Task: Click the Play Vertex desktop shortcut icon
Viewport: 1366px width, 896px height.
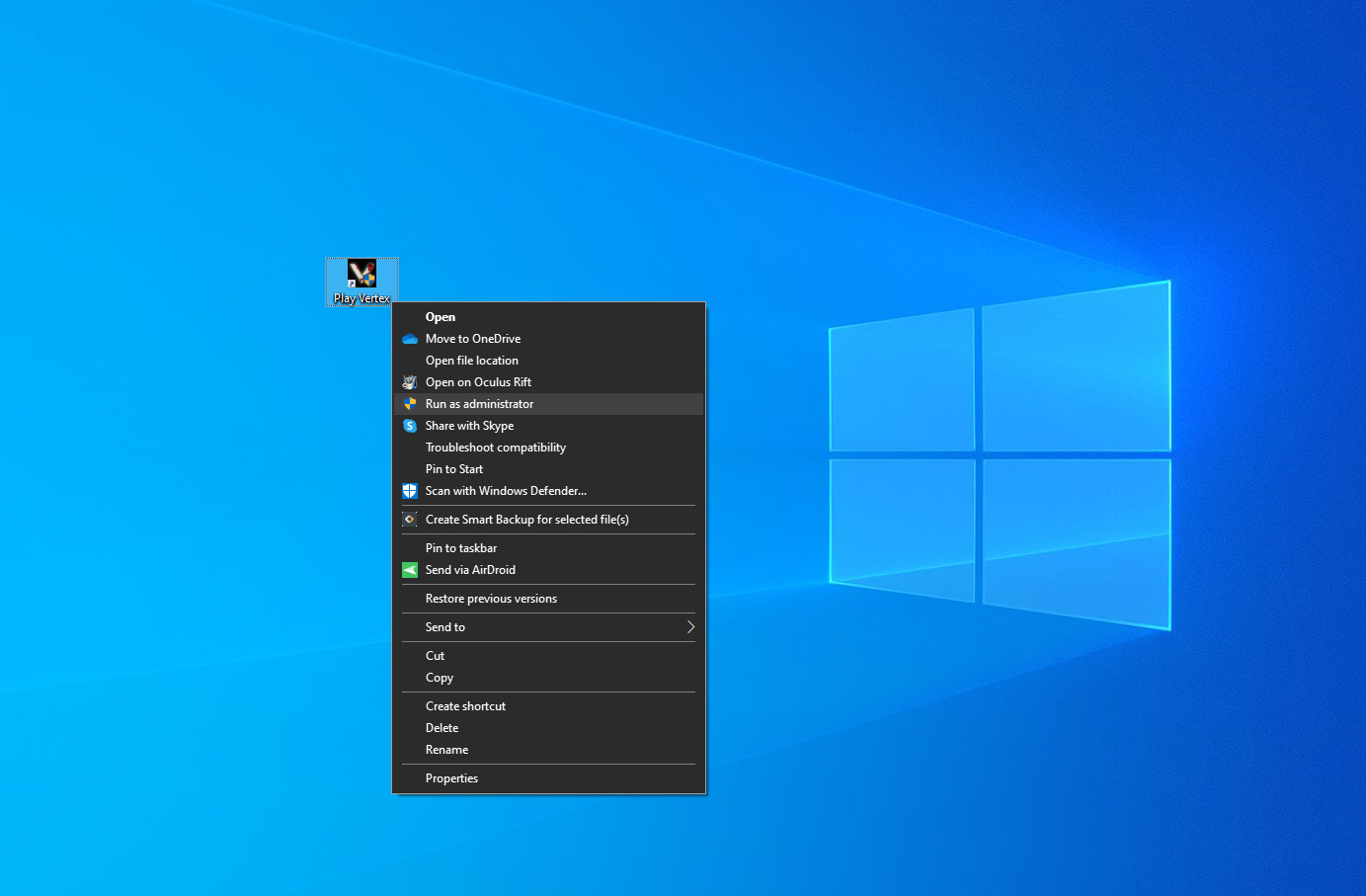Action: 362,275
